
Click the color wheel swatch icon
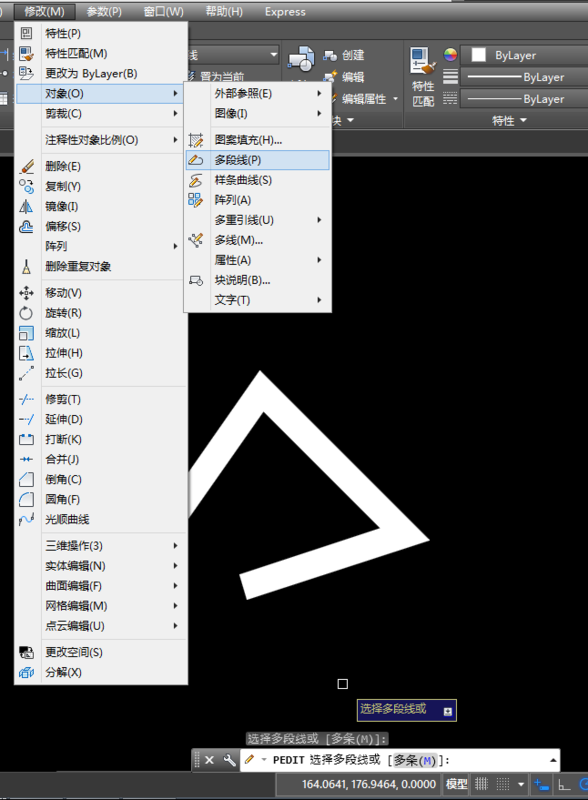pyautogui.click(x=450, y=55)
